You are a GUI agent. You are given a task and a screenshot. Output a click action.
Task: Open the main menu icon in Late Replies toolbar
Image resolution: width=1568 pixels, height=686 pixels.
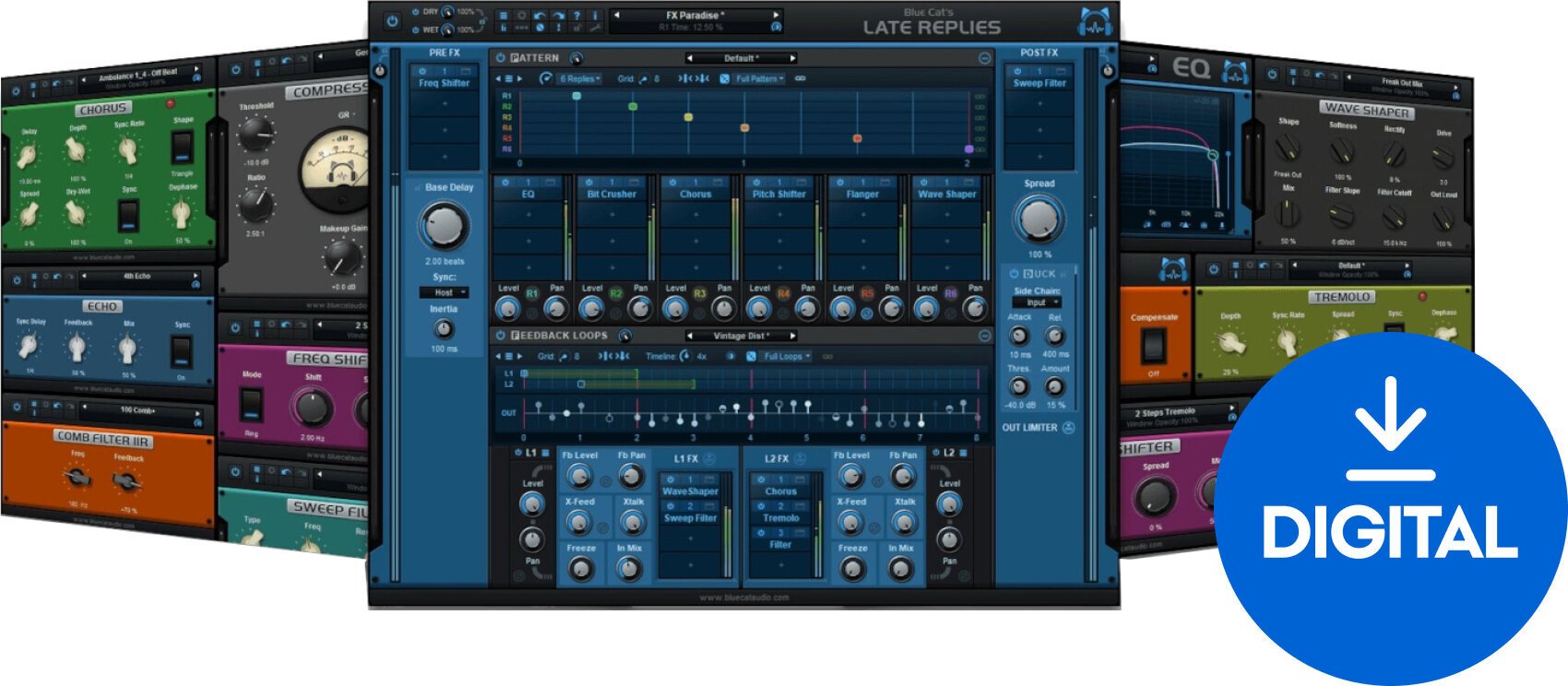pyautogui.click(x=504, y=16)
